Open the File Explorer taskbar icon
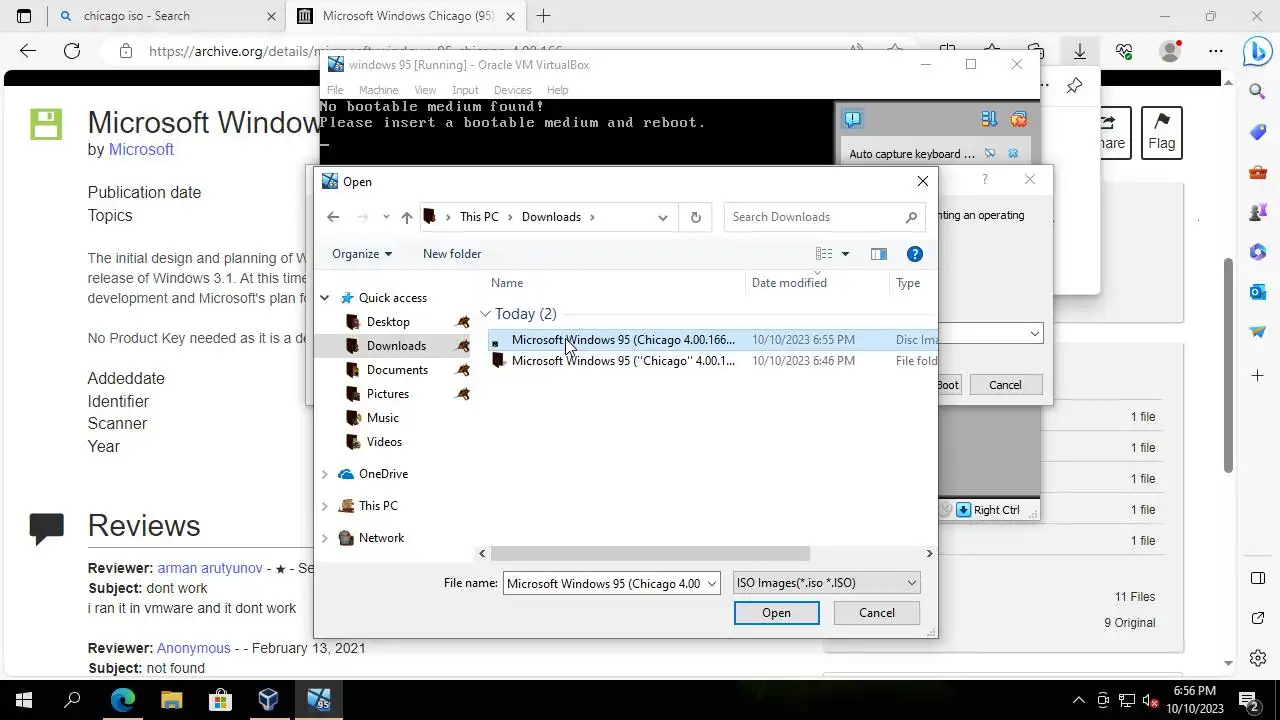Screen dimensions: 1280x720 pos(171,700)
